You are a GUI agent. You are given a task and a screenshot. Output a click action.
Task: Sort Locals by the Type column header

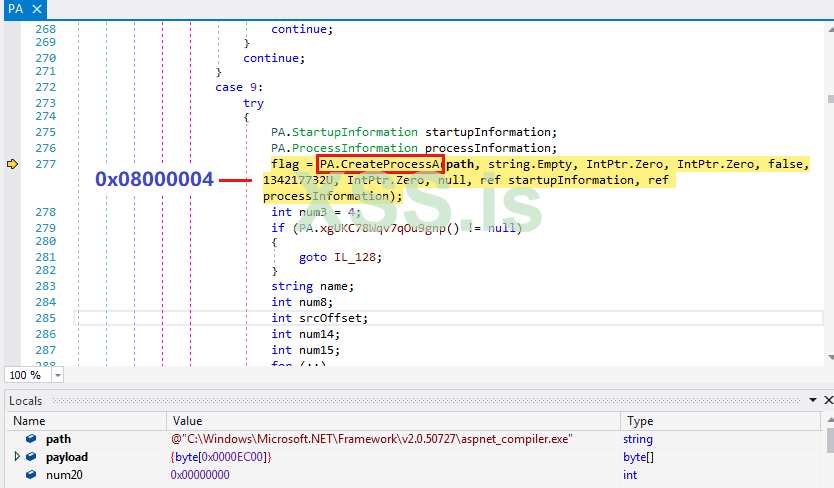(721, 420)
